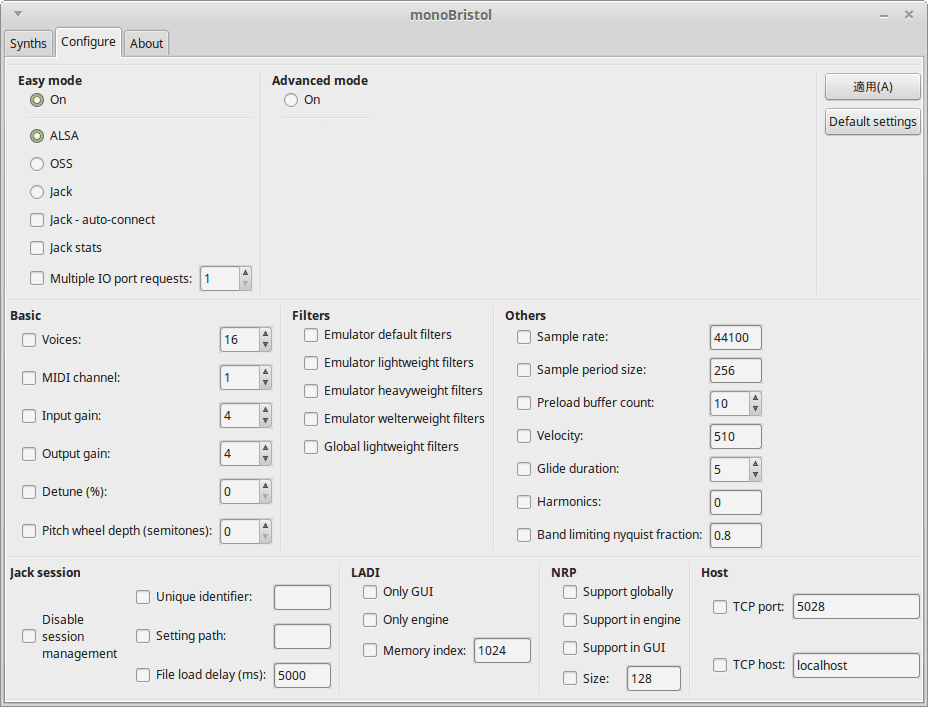Enable Emulator welterweight filters
This screenshot has width=928, height=707.
pyautogui.click(x=311, y=419)
